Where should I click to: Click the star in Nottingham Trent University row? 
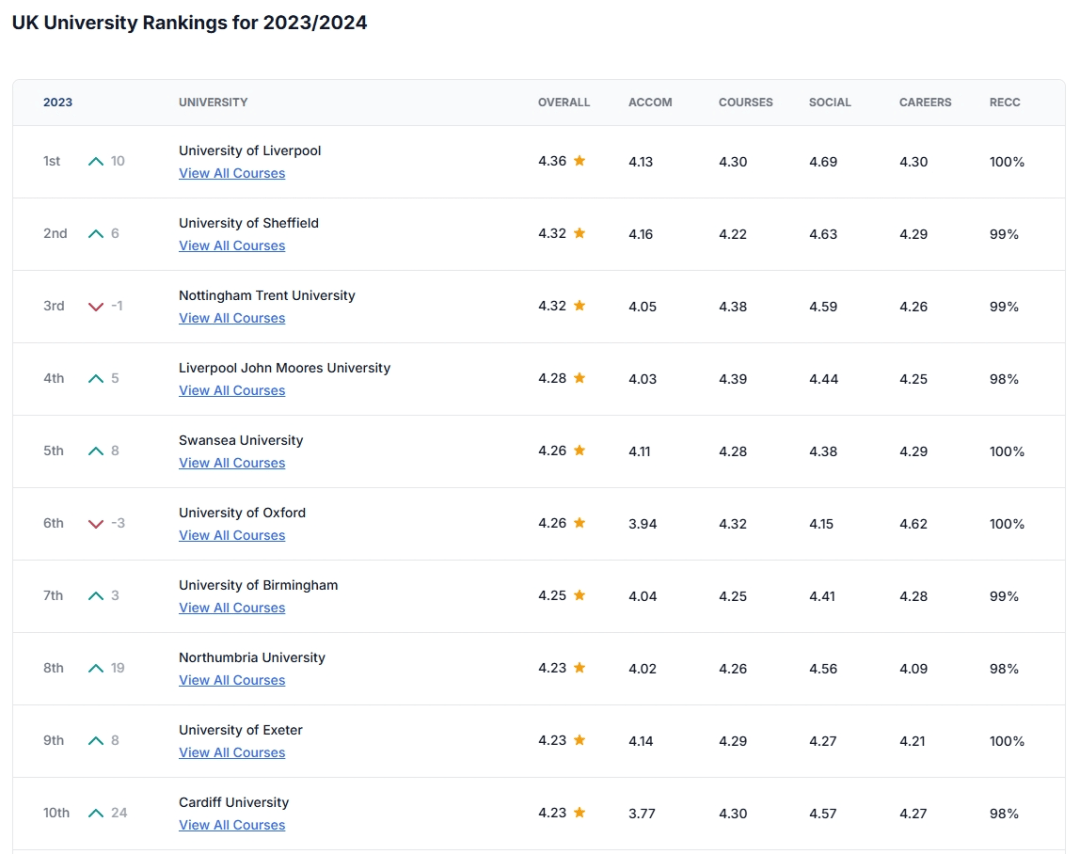tap(579, 305)
